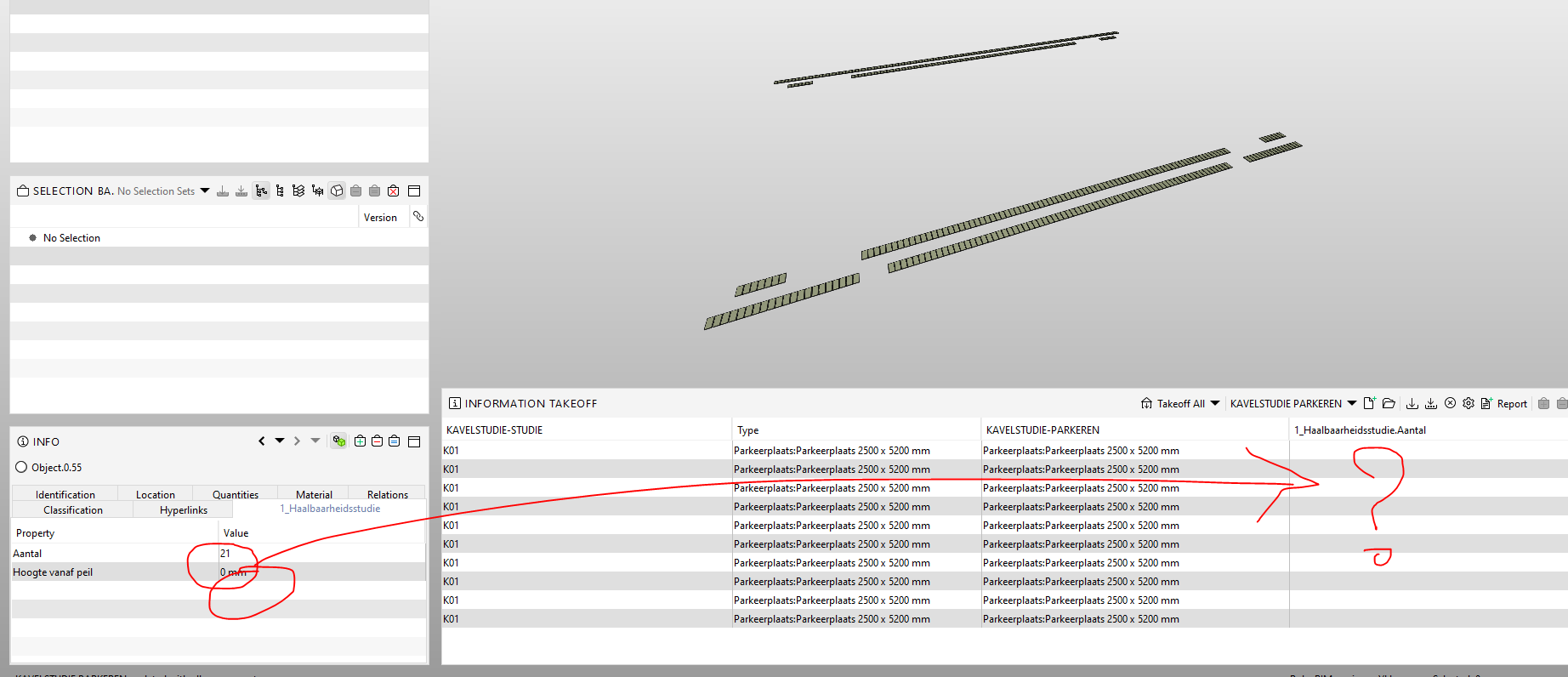
Task: Set selection basket equal to object
Action: point(394,441)
